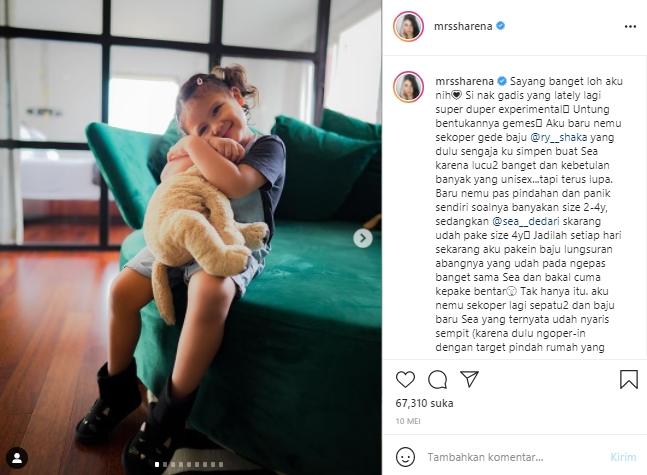Show tagged people icon on photo

click(17, 458)
